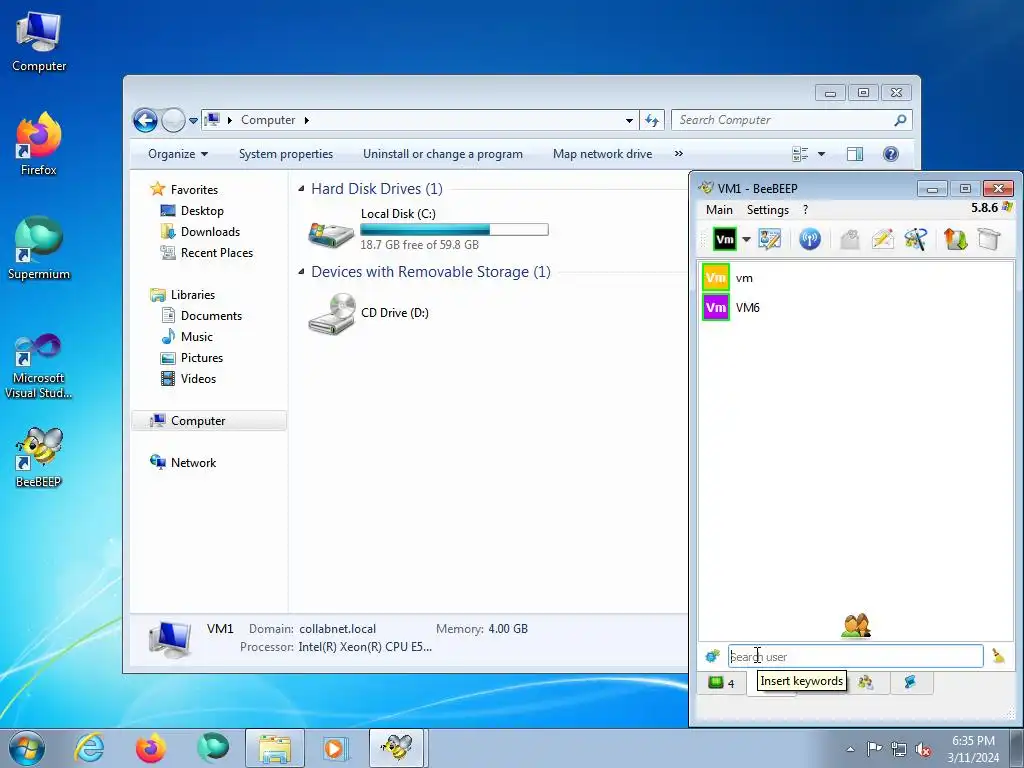This screenshot has width=1024, height=768.
Task: Click Uninstall or change a program
Action: coord(443,154)
